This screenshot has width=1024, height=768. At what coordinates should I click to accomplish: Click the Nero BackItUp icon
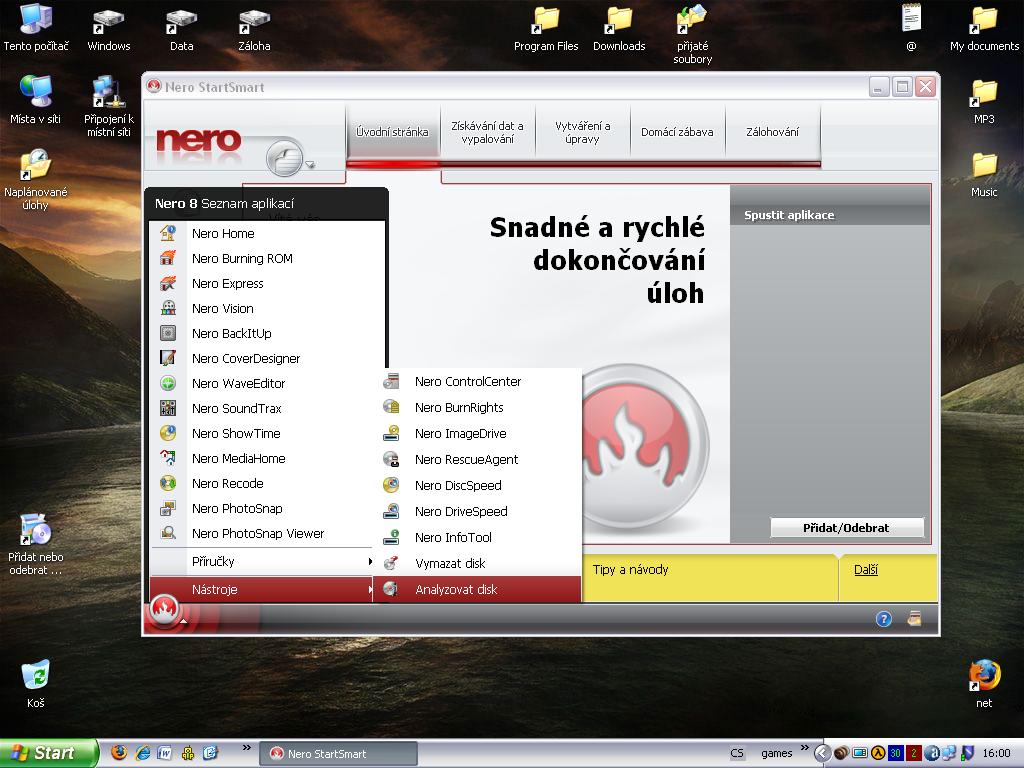click(x=168, y=333)
